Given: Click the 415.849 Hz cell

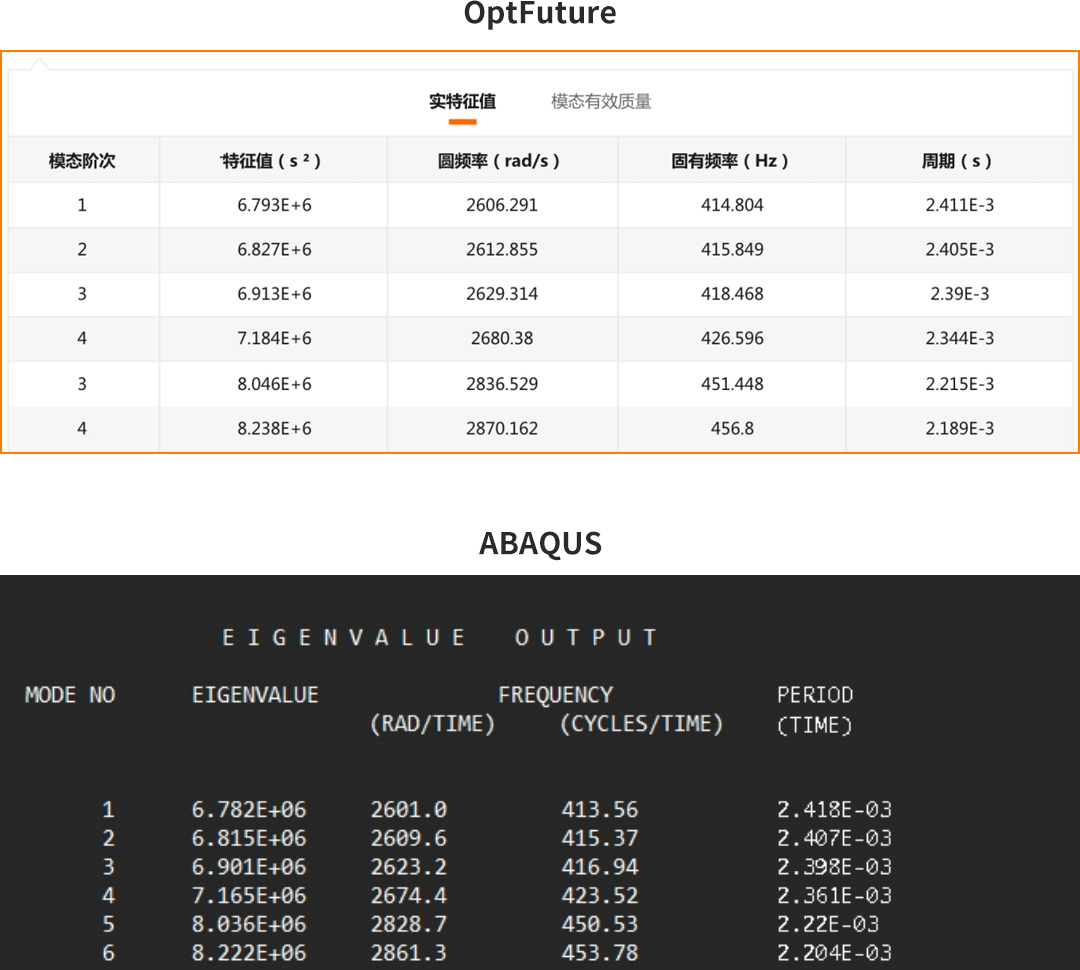Looking at the screenshot, I should pyautogui.click(x=732, y=249).
